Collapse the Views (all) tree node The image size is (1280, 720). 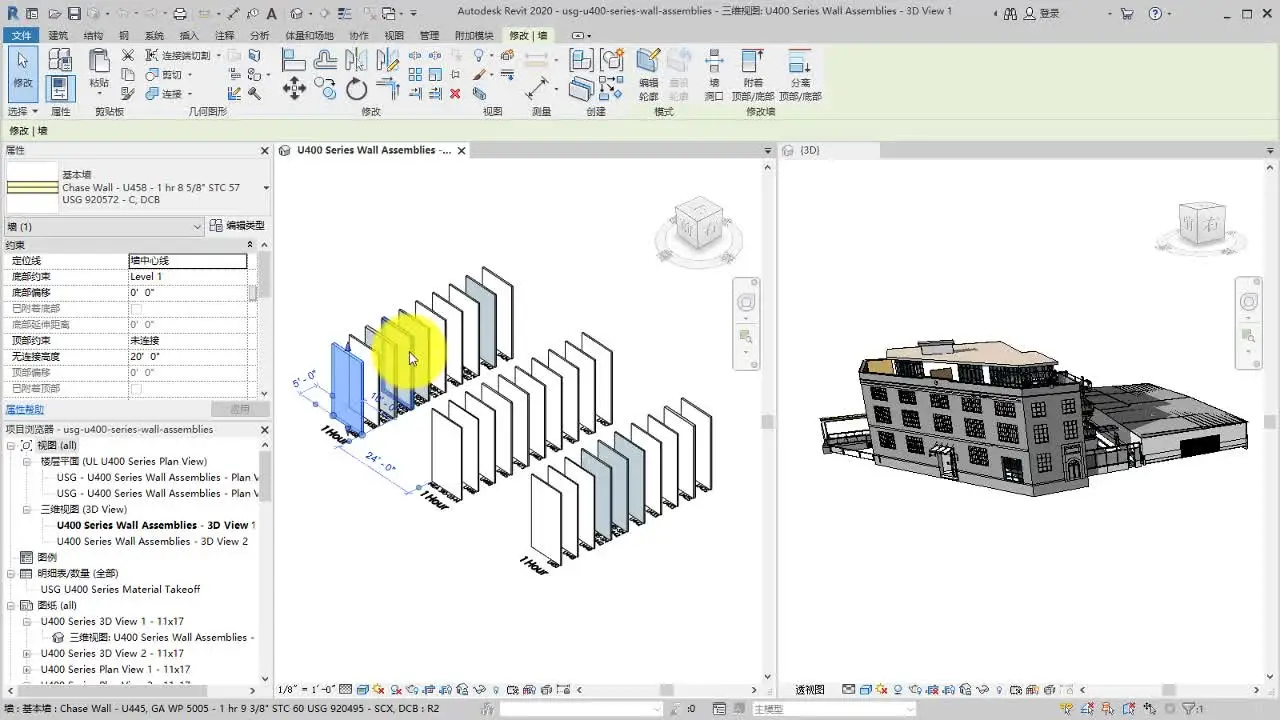coord(12,445)
